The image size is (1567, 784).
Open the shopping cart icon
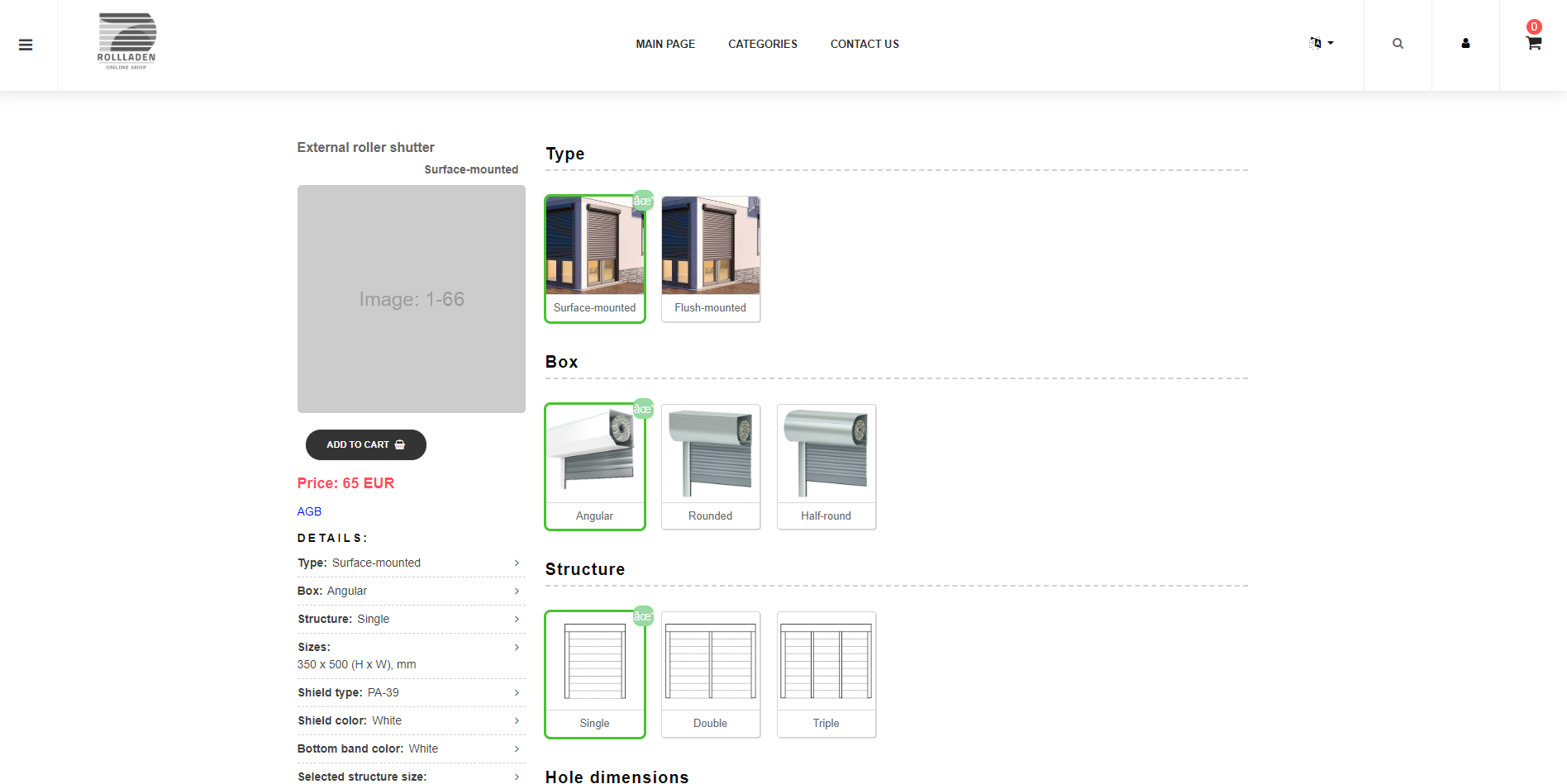(x=1533, y=44)
